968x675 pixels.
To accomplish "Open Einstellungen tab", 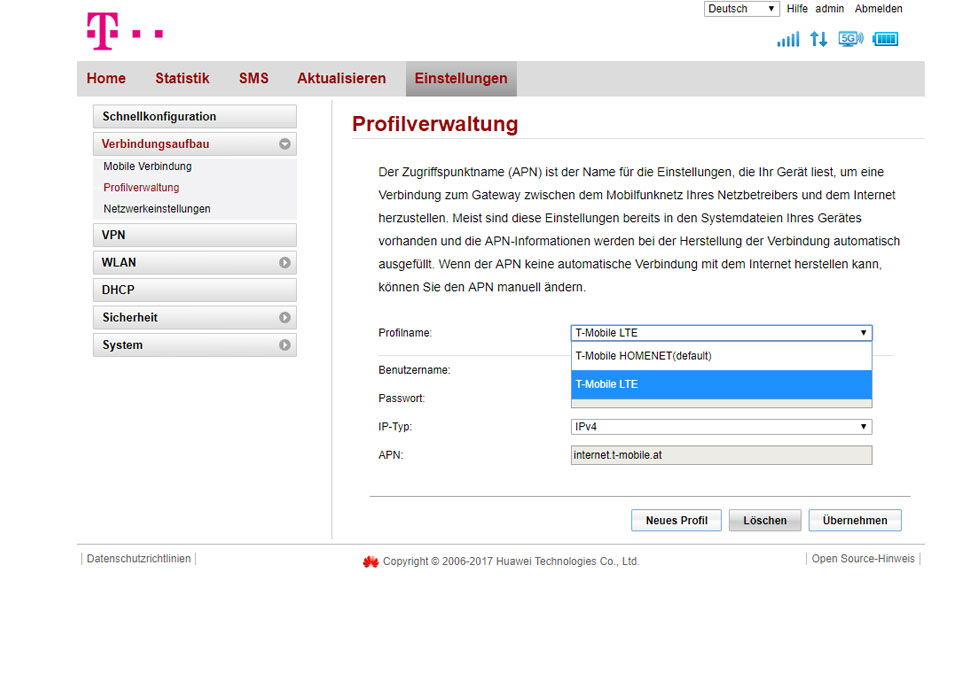I will point(461,78).
